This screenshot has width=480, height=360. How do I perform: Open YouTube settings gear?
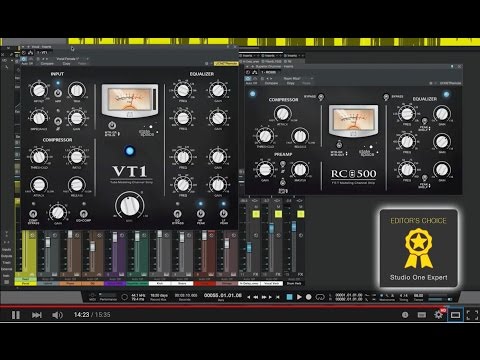pos(439,315)
